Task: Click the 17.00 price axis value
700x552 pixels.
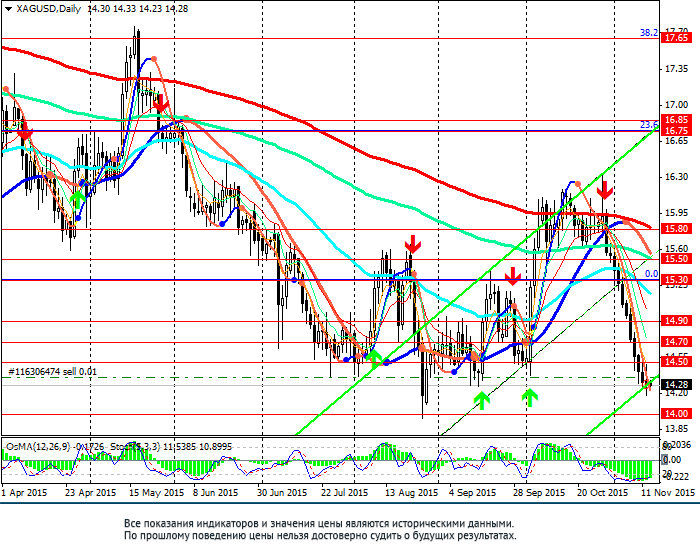Action: pos(676,105)
